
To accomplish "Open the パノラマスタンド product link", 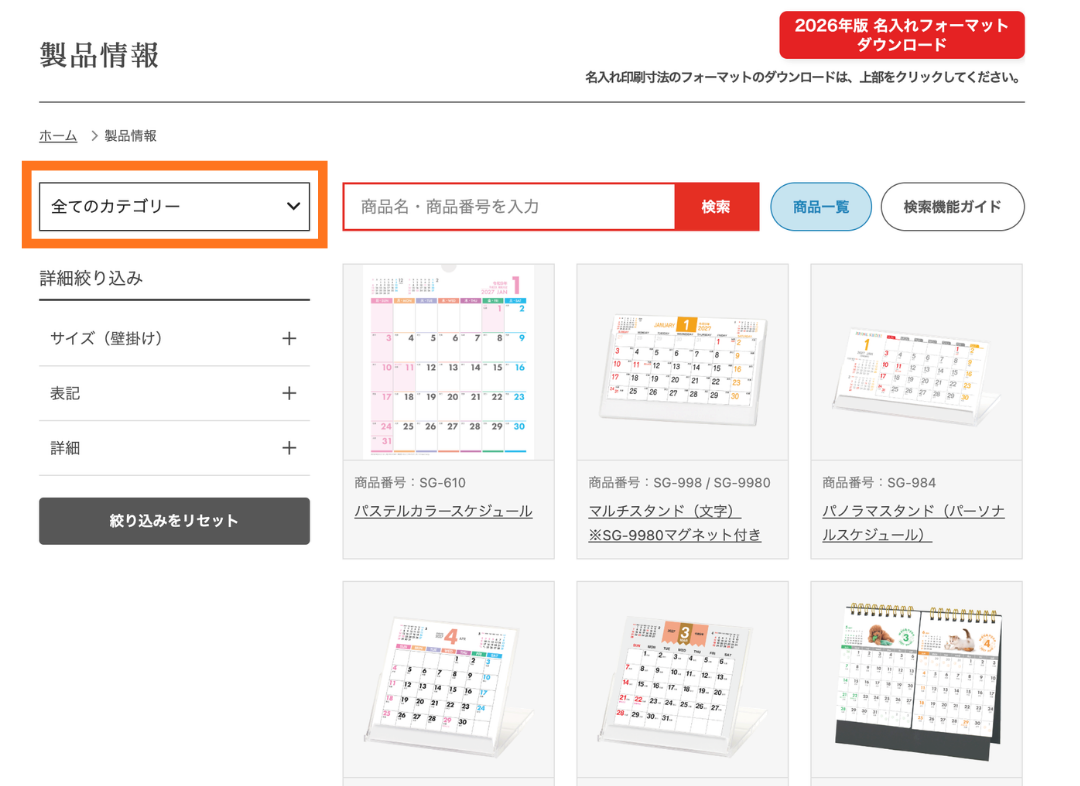I will pyautogui.click(x=912, y=511).
